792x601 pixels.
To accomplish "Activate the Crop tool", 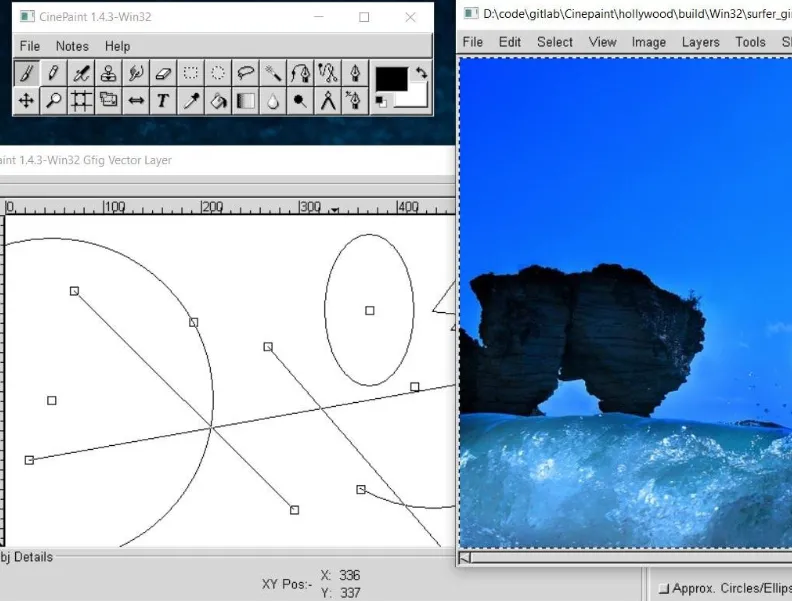I will pos(81,100).
